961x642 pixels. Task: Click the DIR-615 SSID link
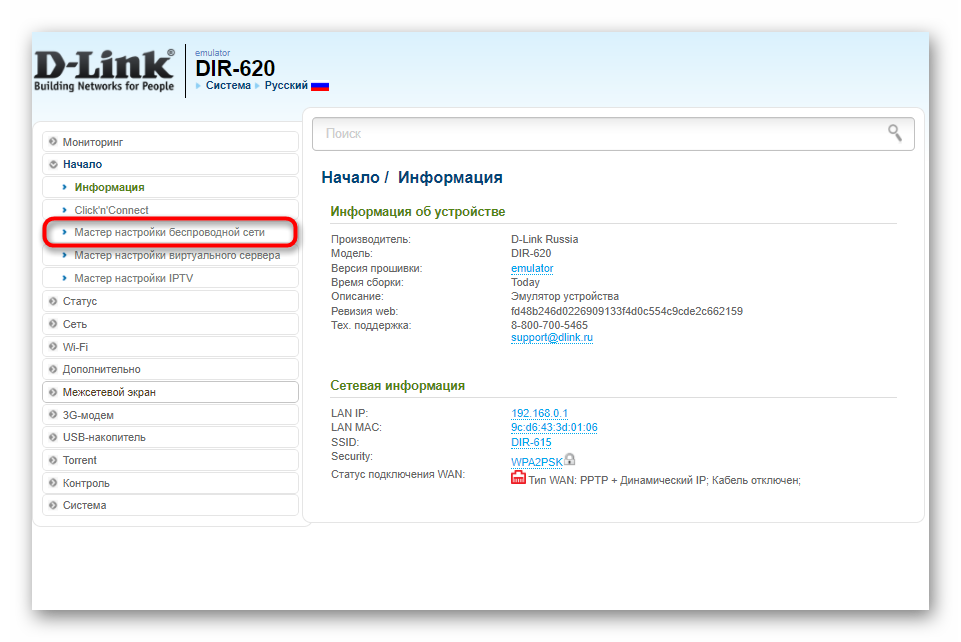[531, 442]
